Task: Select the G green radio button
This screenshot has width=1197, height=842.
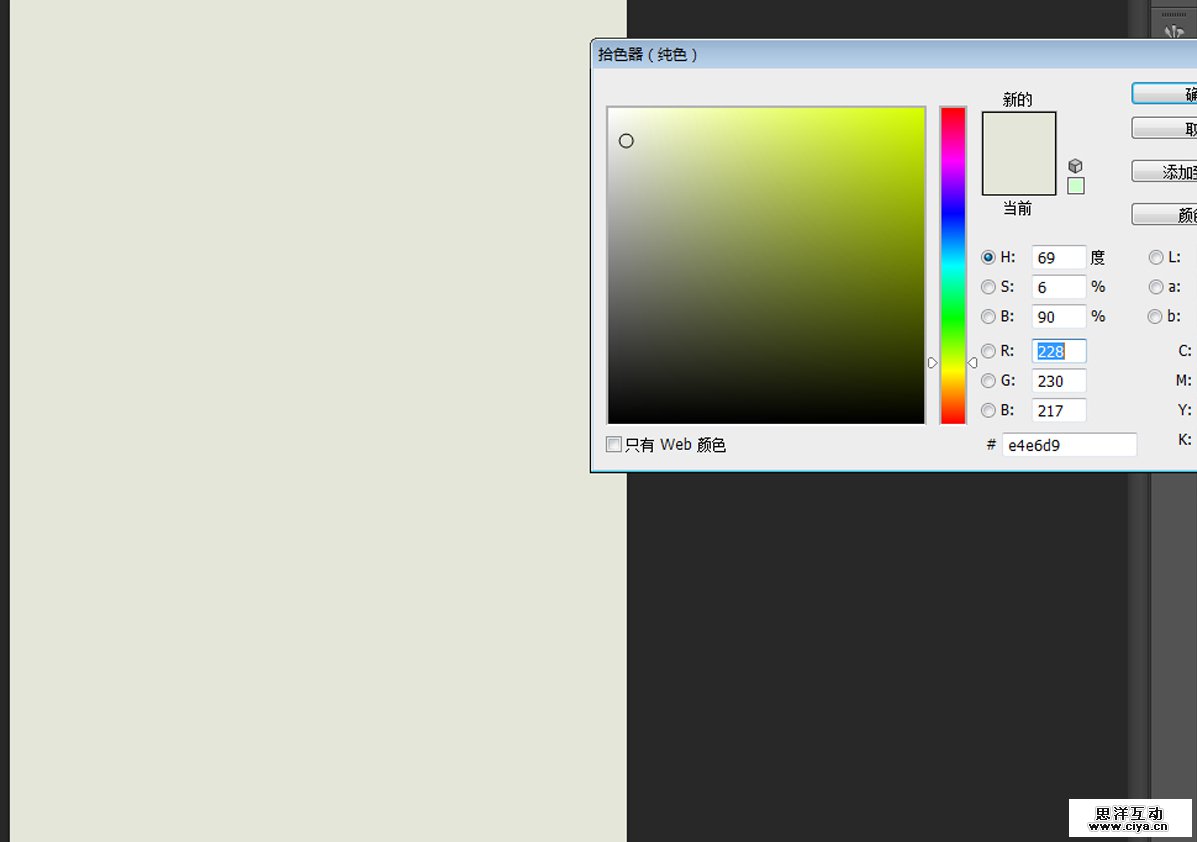Action: [x=988, y=380]
